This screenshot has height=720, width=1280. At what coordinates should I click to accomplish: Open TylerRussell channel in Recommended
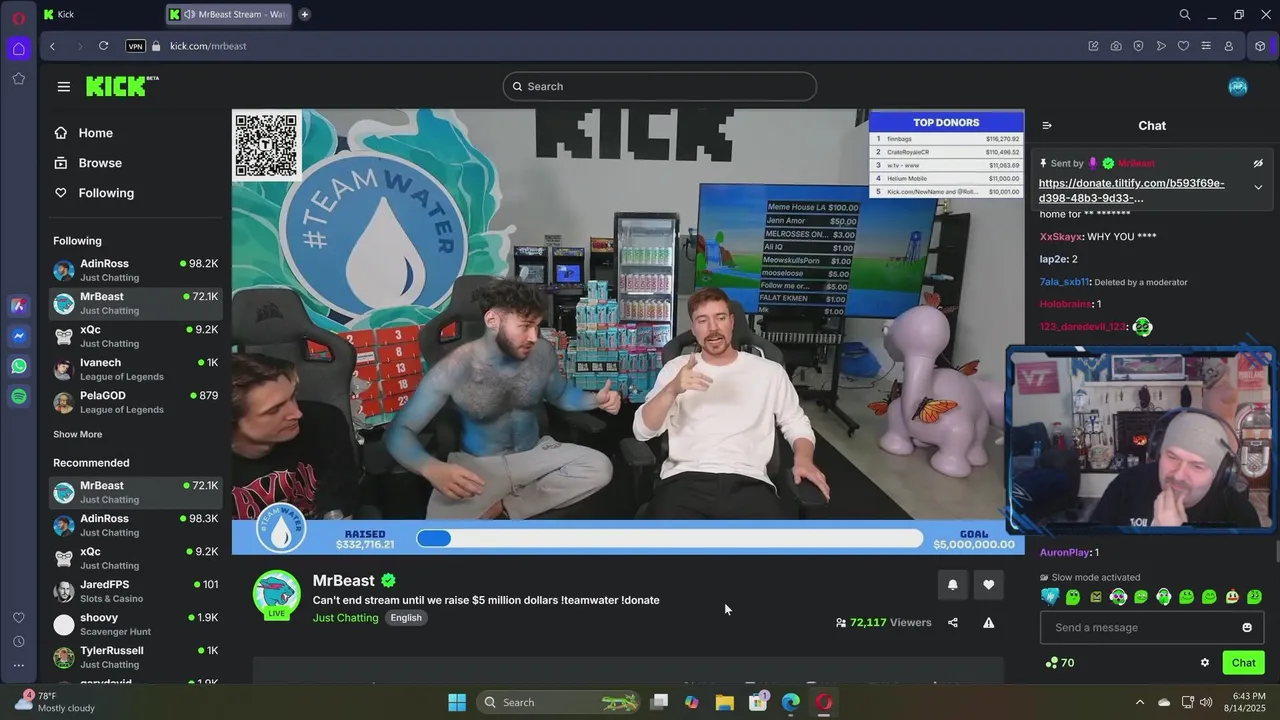pyautogui.click(x=136, y=657)
